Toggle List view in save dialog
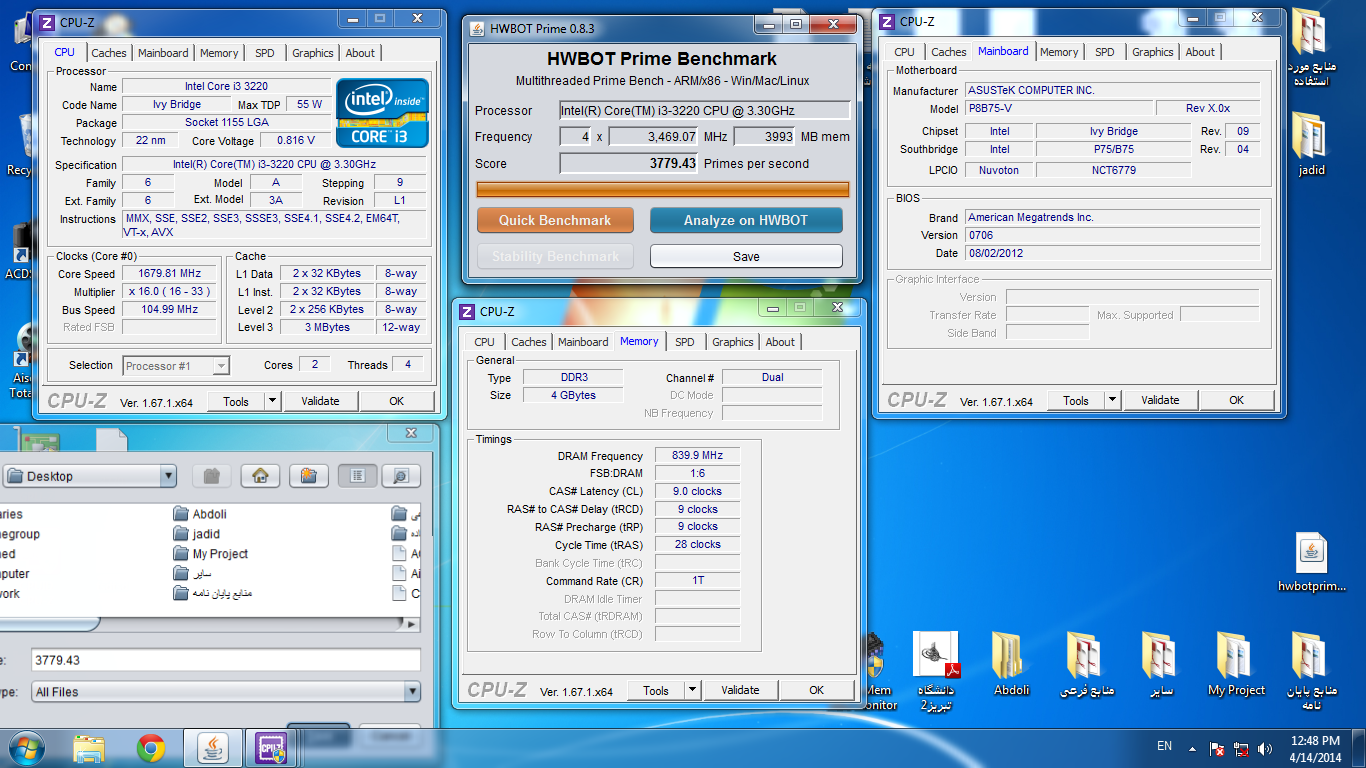 (x=357, y=476)
